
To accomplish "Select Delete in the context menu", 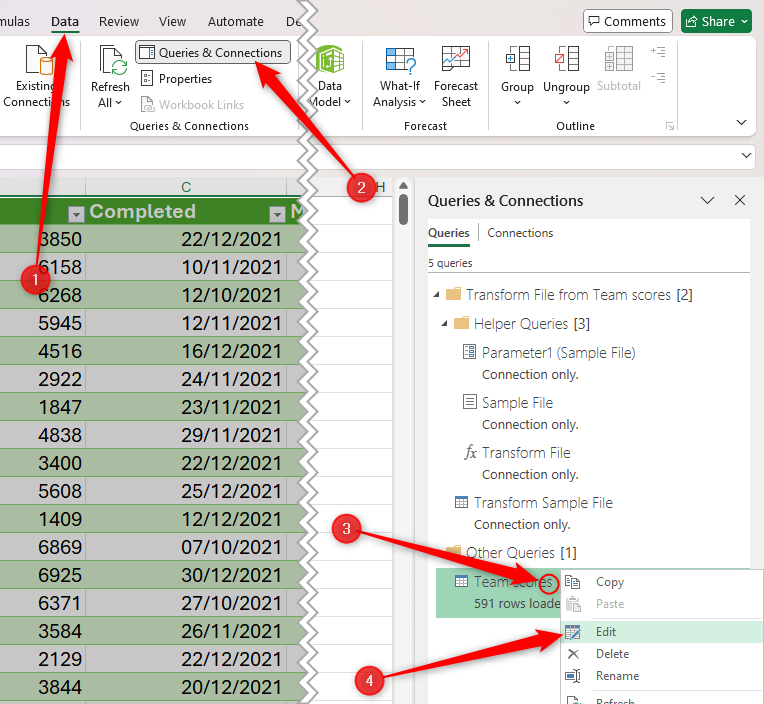I will coord(612,654).
